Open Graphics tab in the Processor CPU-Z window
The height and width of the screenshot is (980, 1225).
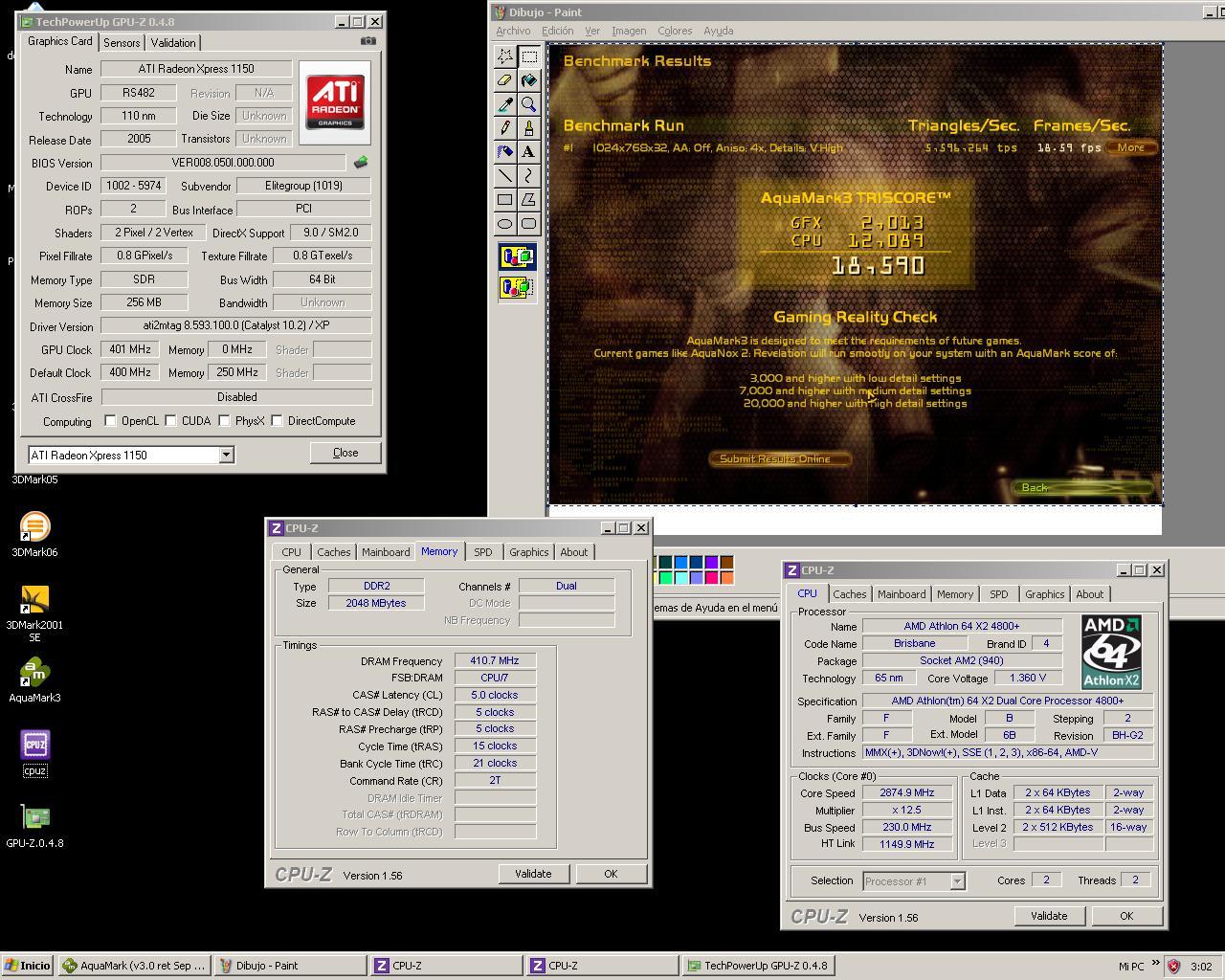1044,594
